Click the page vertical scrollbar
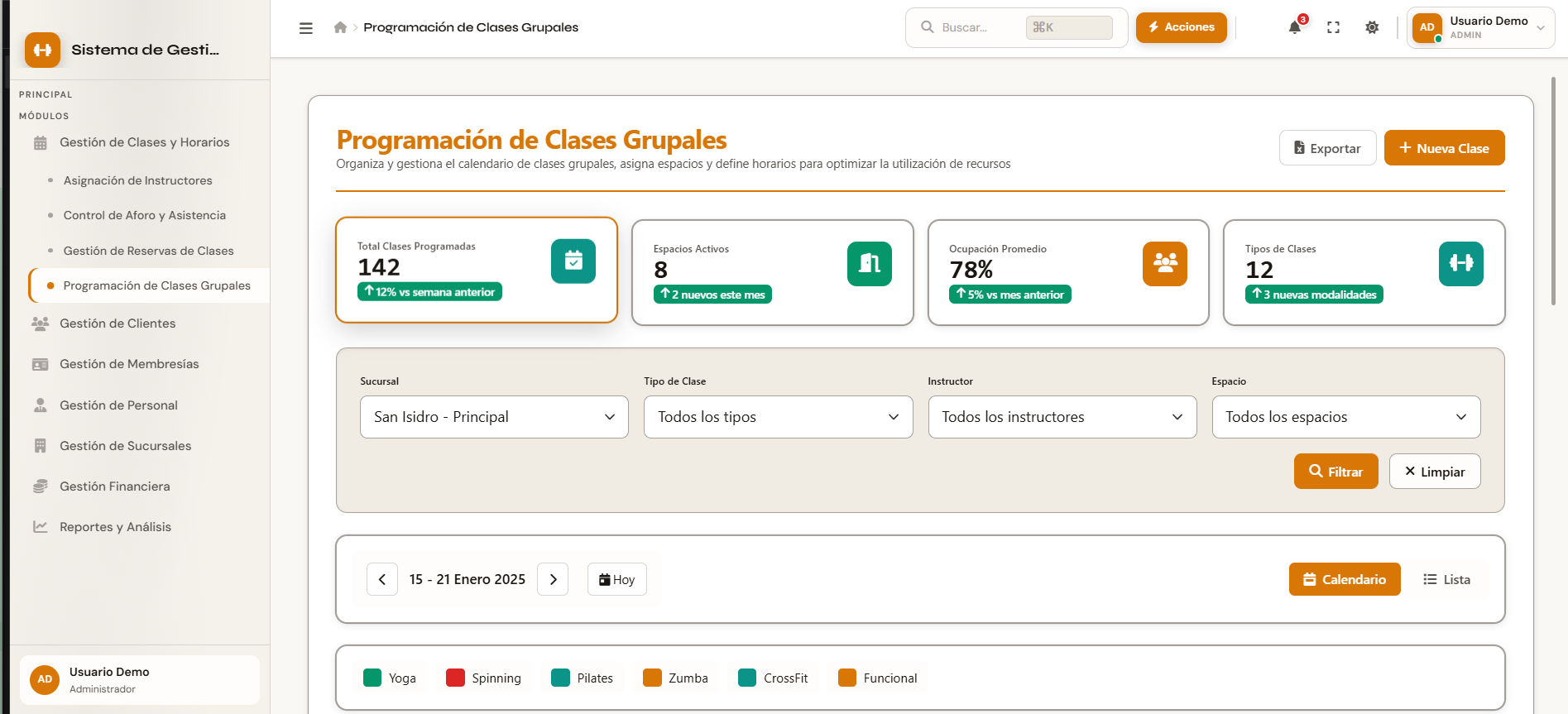This screenshot has height=714, width=1568. click(x=1553, y=191)
